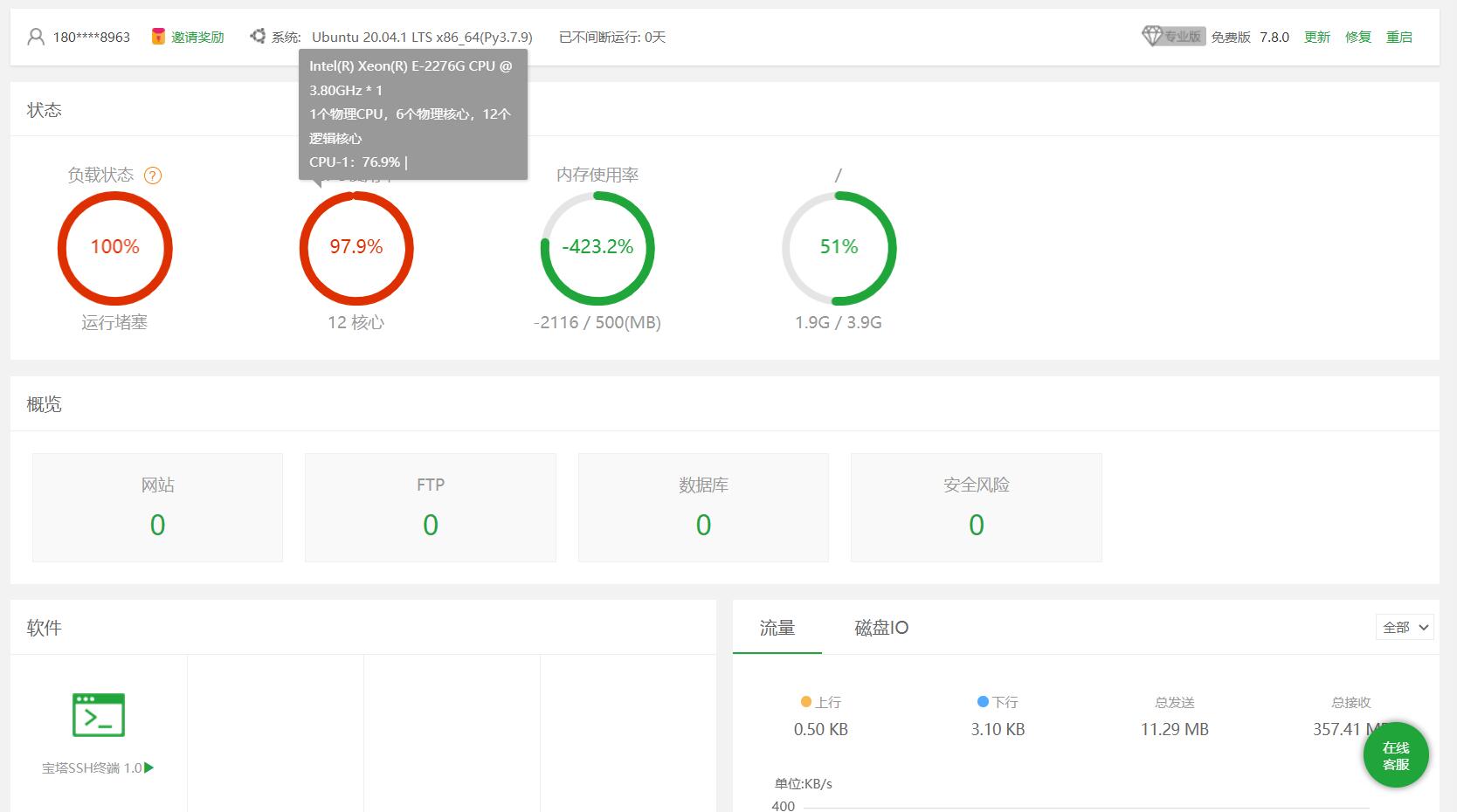Image resolution: width=1457 pixels, height=812 pixels.
Task: Click the 邀请奖励 link
Action: coord(197,37)
